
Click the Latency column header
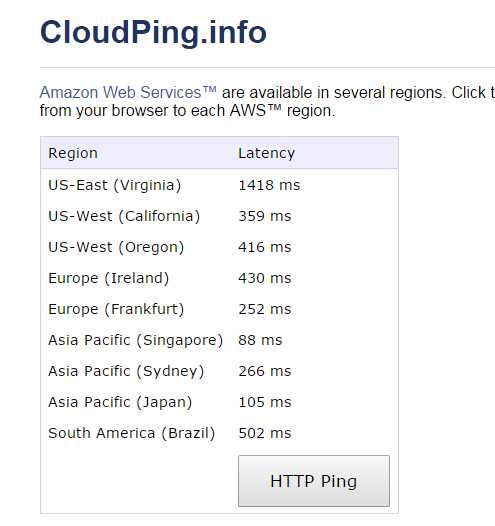267,153
